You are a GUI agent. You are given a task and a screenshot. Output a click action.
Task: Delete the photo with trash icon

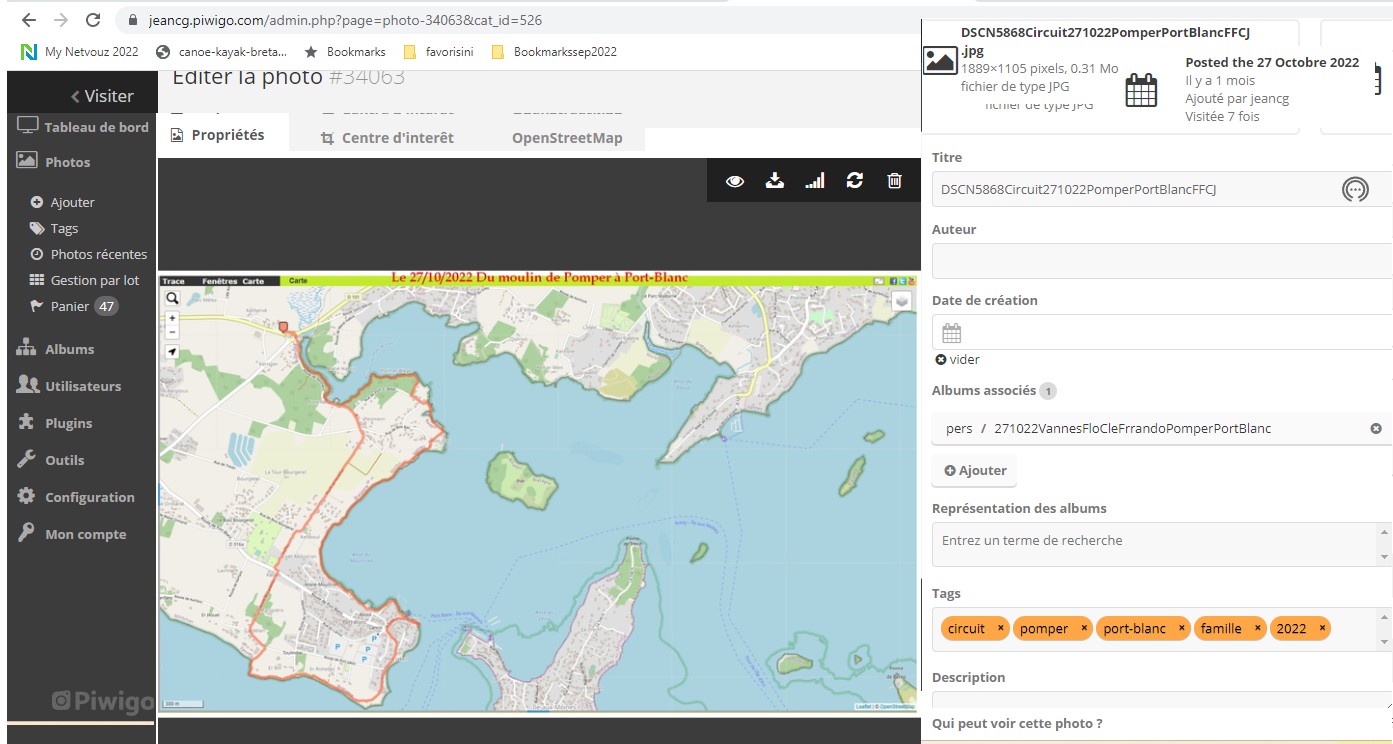click(894, 181)
